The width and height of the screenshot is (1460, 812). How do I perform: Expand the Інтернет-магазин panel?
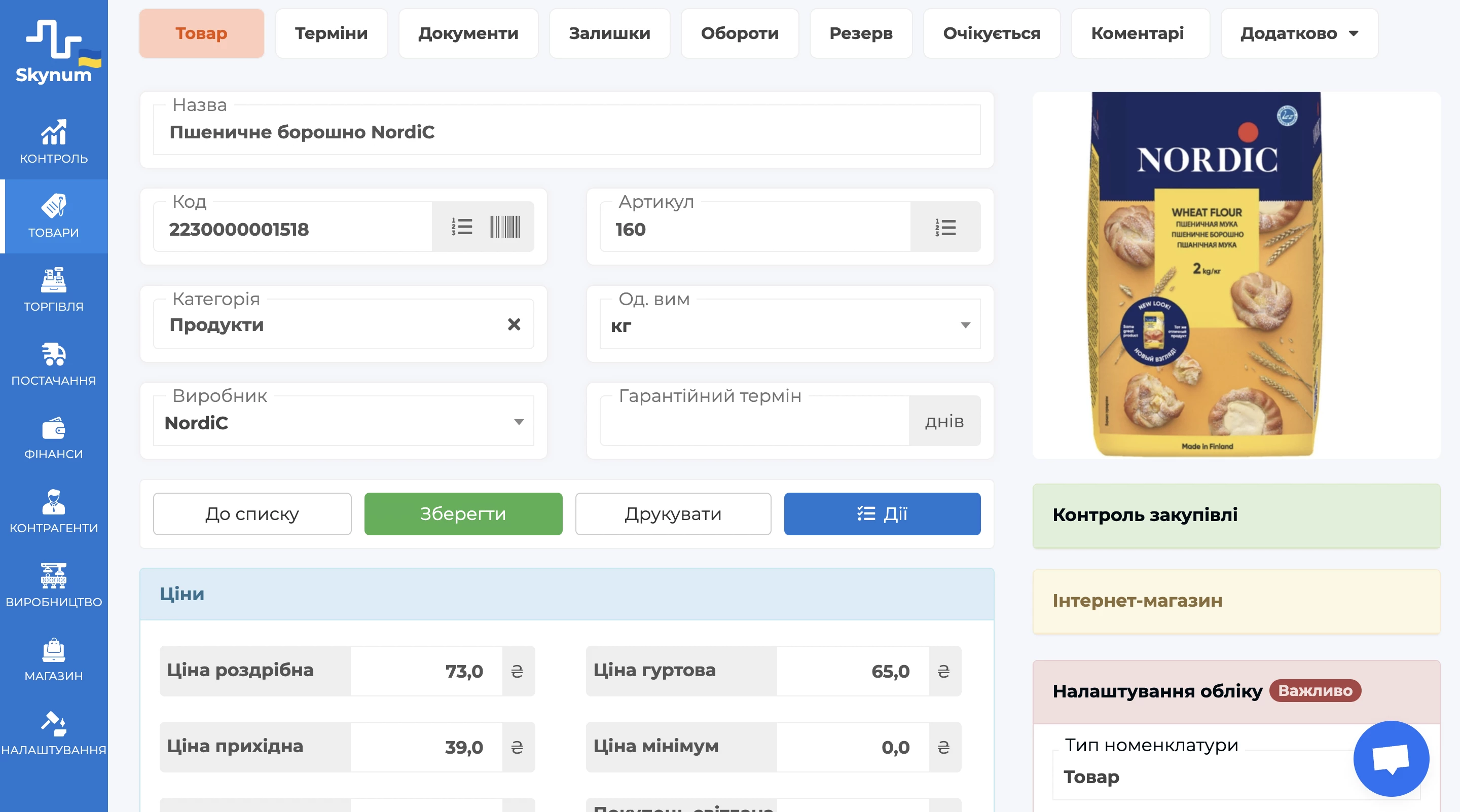(x=1236, y=601)
